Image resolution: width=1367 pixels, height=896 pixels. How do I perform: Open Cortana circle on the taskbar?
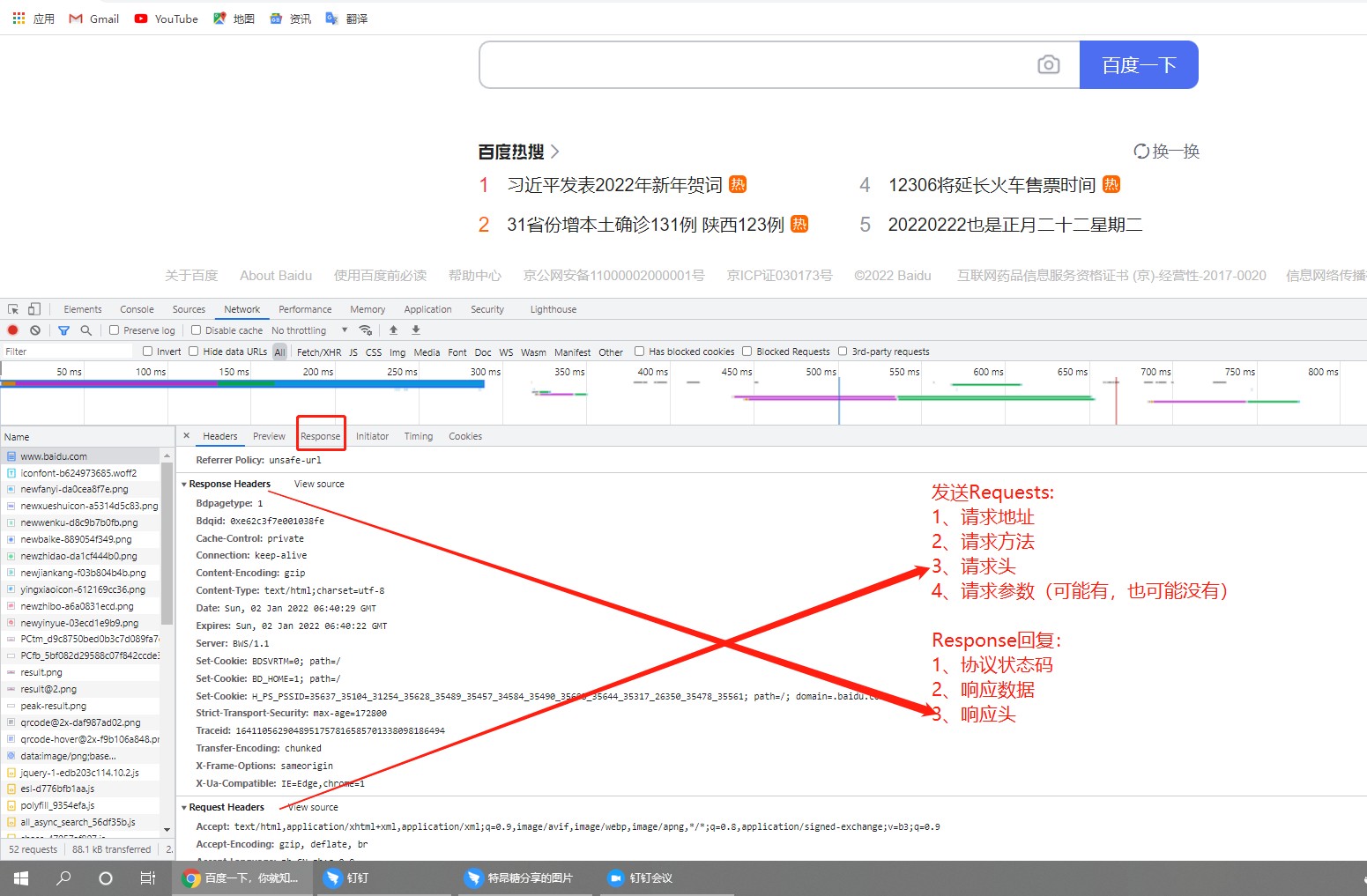tap(106, 878)
